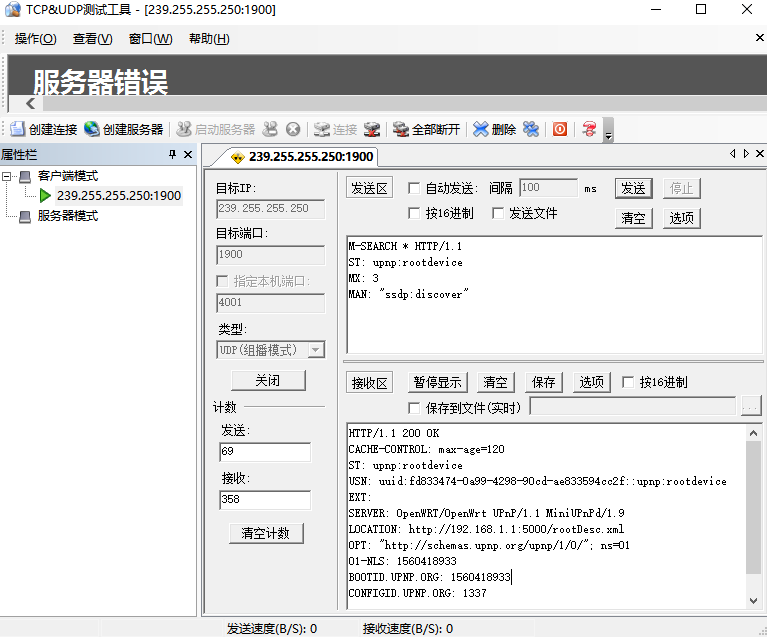The image size is (767, 637).
Task: Click the 接收 count field
Action: click(265, 500)
